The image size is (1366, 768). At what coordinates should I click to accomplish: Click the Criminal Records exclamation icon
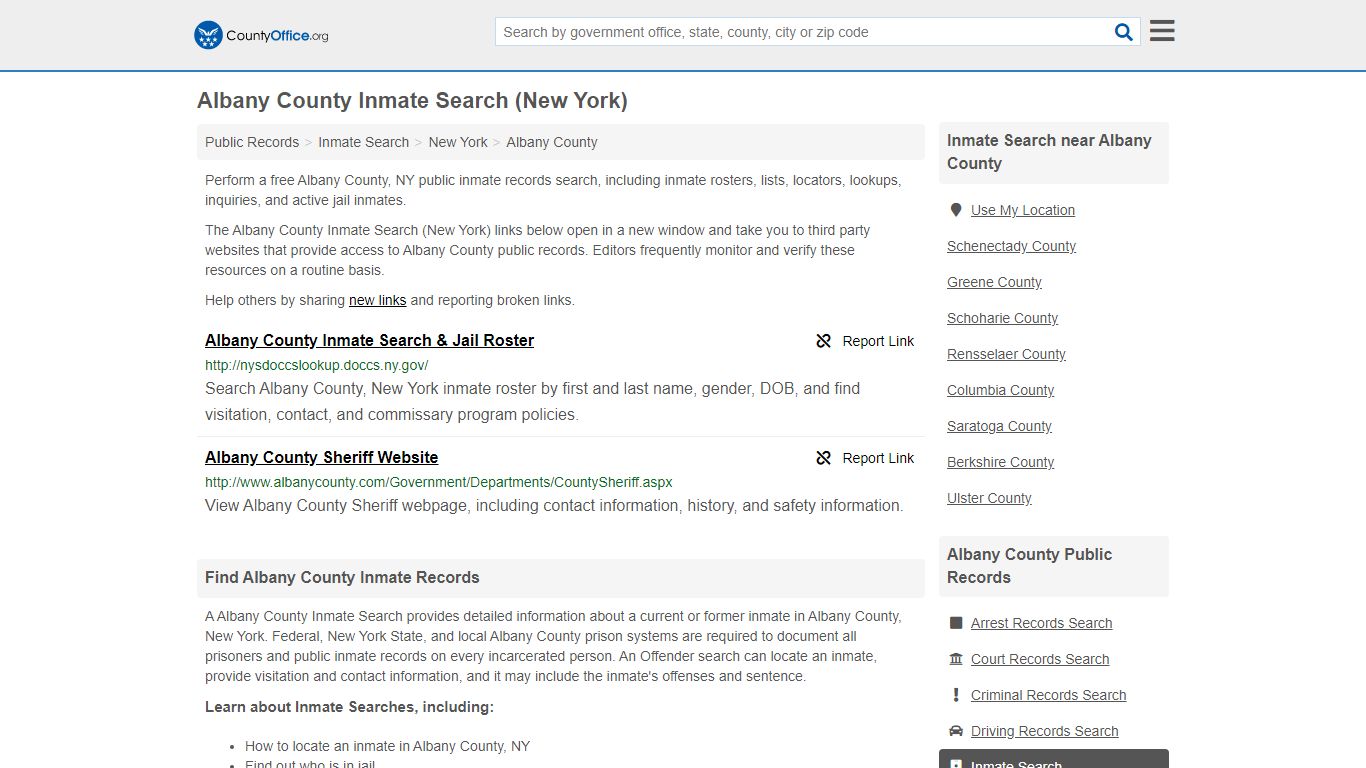point(956,695)
